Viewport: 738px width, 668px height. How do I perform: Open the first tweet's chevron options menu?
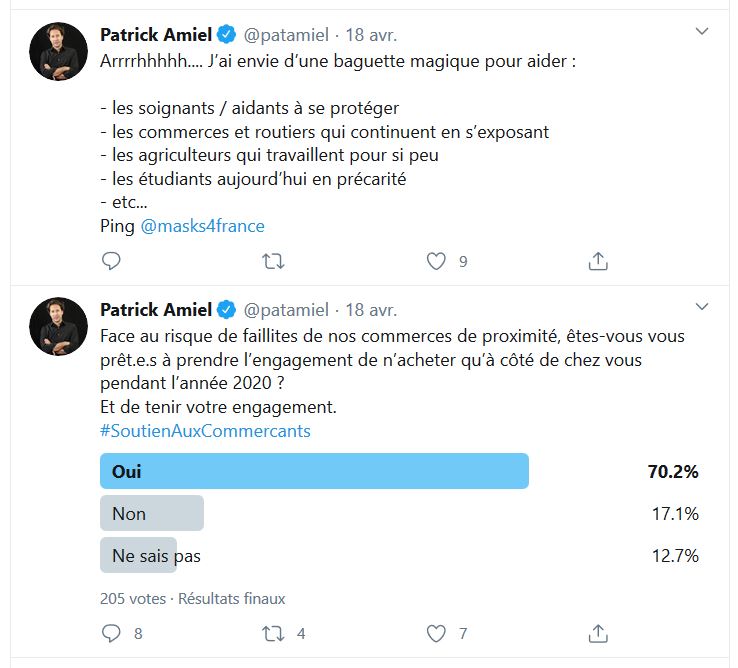coord(702,32)
